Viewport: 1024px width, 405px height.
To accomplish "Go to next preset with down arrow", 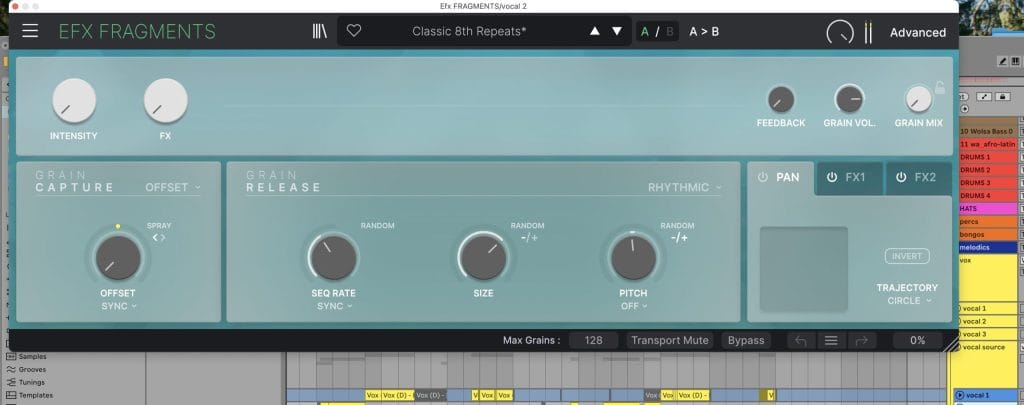I will (617, 31).
